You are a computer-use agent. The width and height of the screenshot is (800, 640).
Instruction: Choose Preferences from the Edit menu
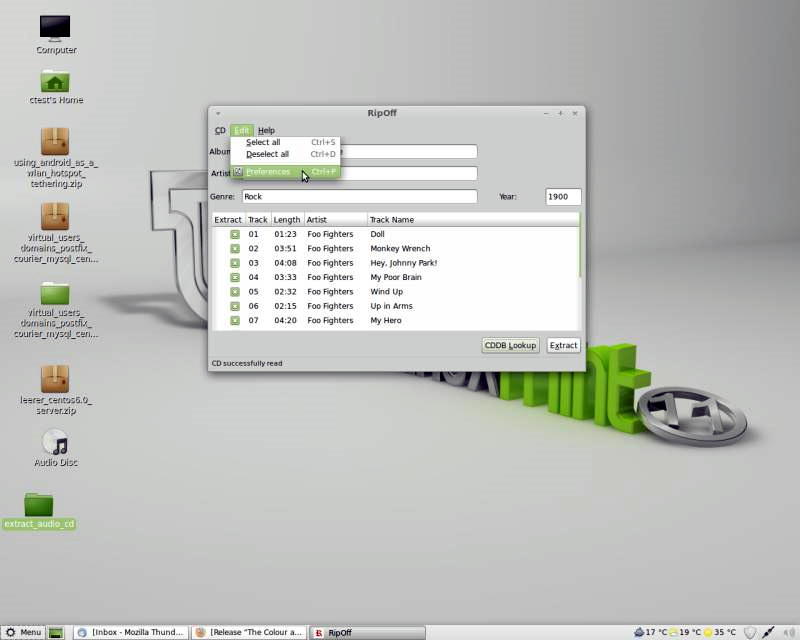(x=268, y=172)
